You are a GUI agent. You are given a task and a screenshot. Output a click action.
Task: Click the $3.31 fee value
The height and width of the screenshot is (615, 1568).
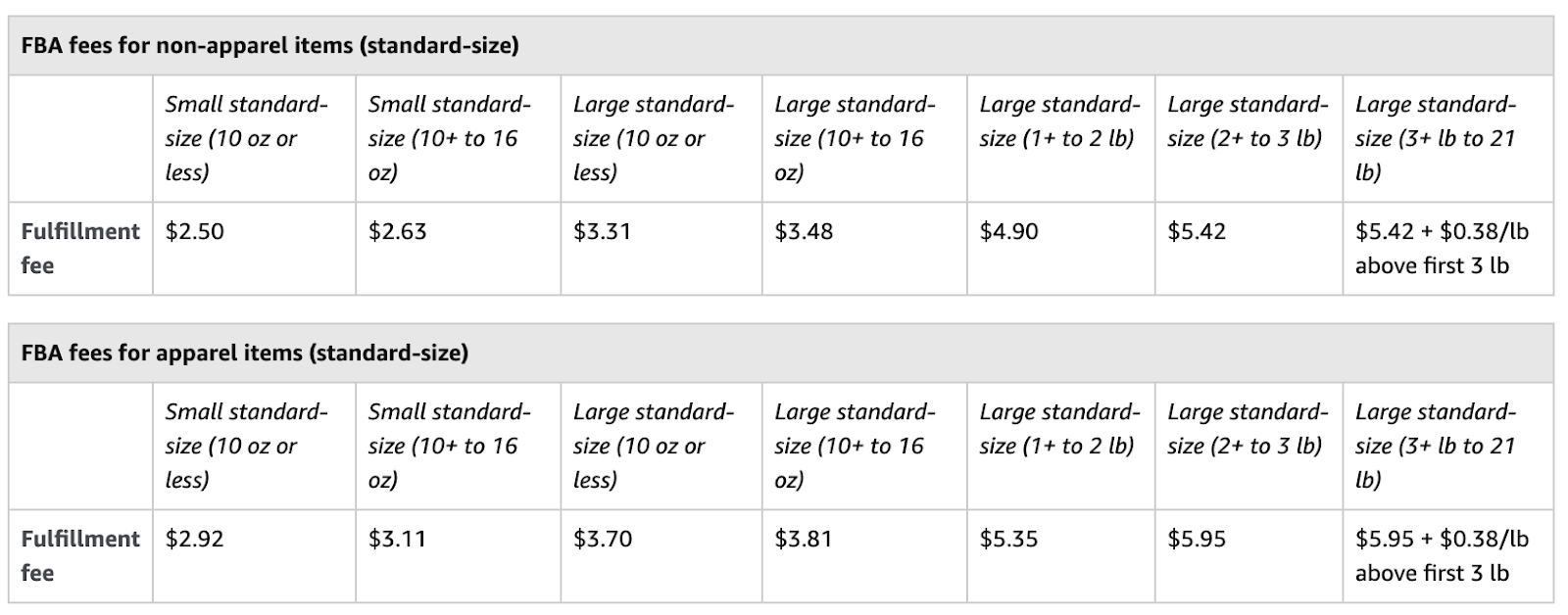(x=602, y=232)
